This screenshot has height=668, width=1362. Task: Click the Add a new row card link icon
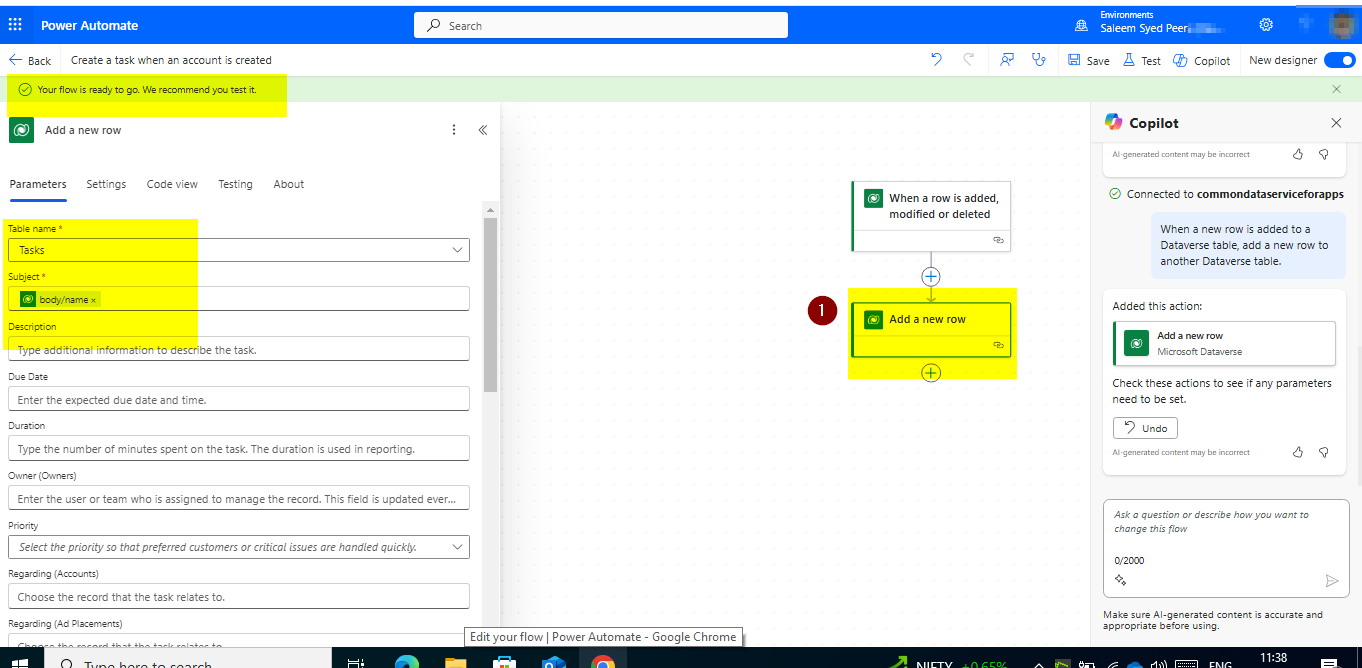pyautogui.click(x=997, y=345)
